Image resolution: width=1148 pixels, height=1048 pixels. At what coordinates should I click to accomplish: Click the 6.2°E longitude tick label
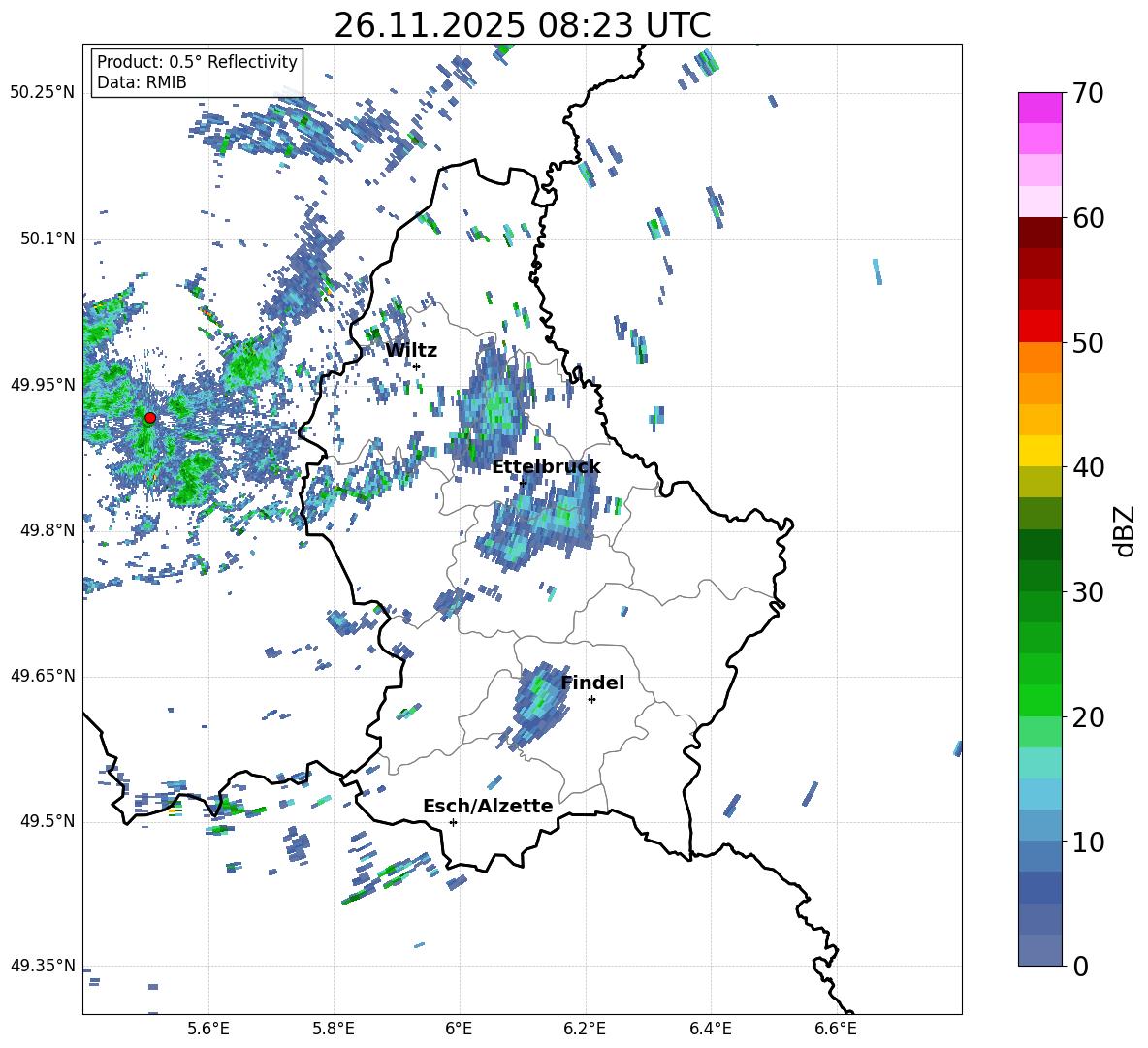(x=585, y=1029)
